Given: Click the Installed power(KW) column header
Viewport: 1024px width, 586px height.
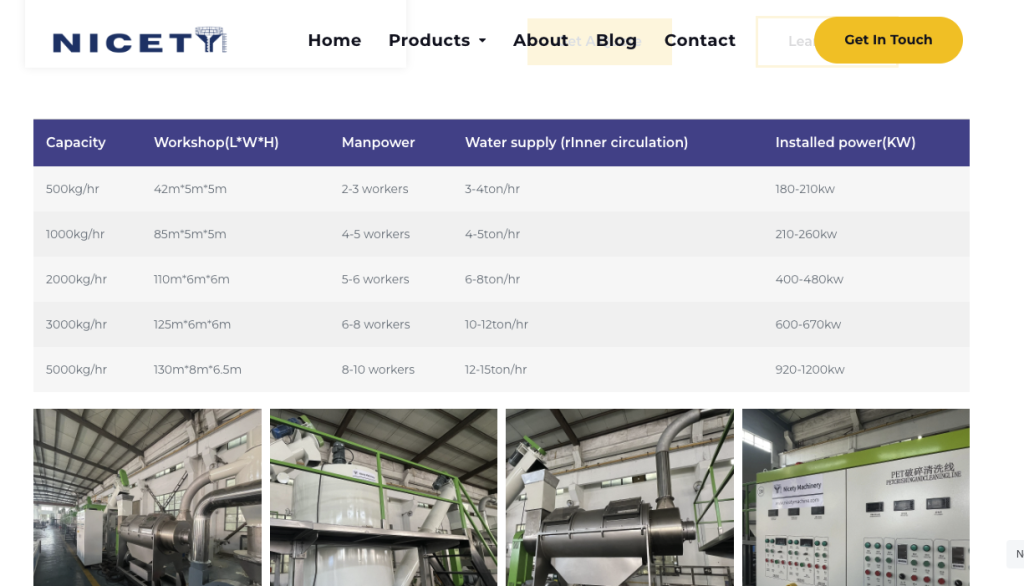Looking at the screenshot, I should [845, 142].
